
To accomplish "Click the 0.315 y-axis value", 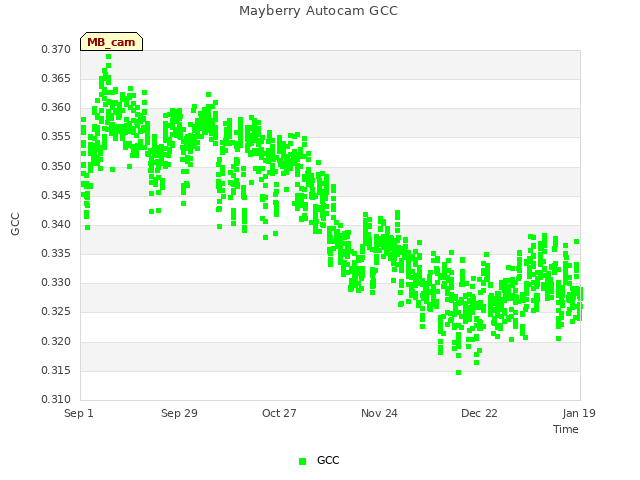I will point(56,371).
